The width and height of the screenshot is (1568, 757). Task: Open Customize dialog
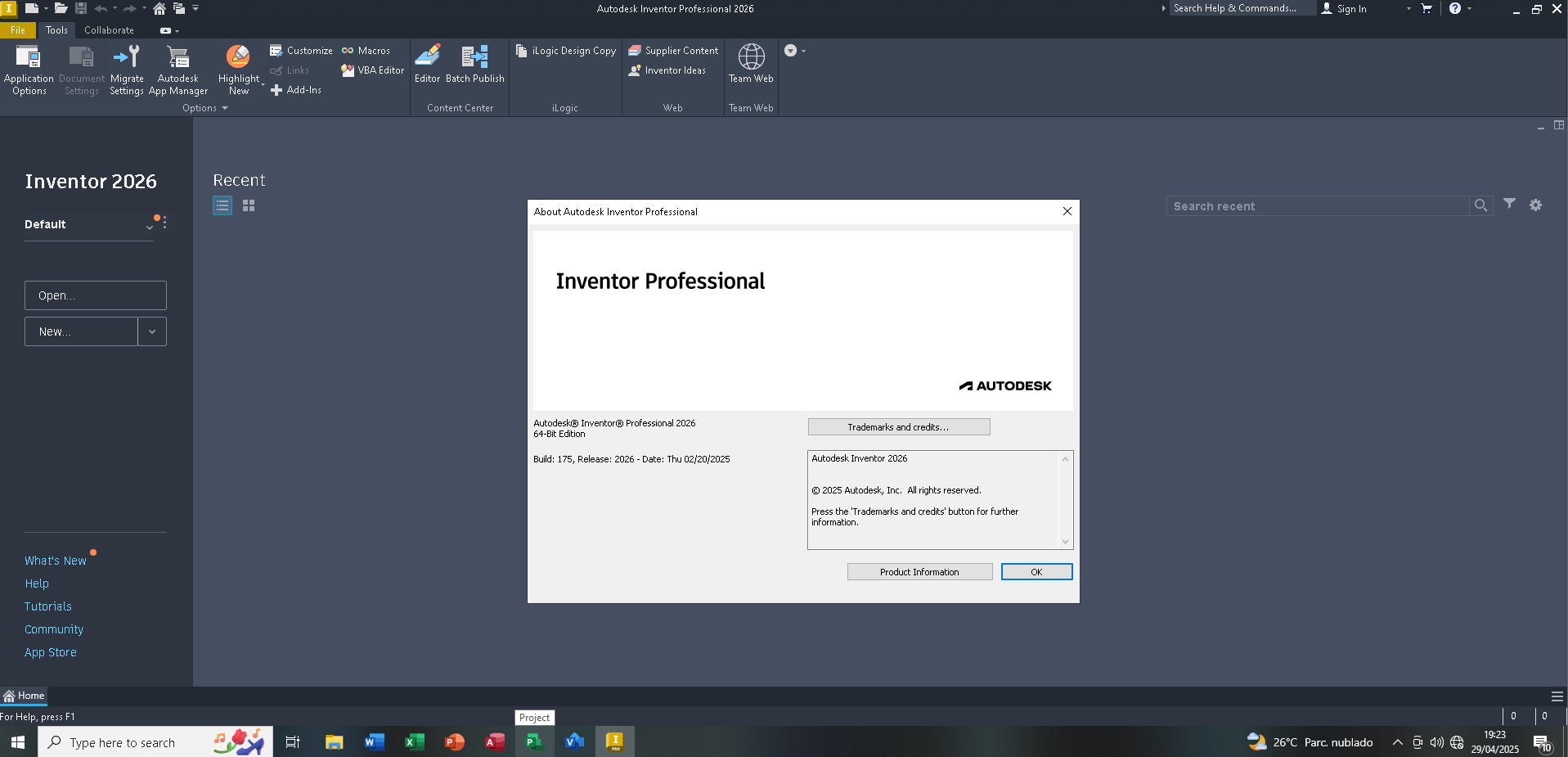tap(301, 51)
